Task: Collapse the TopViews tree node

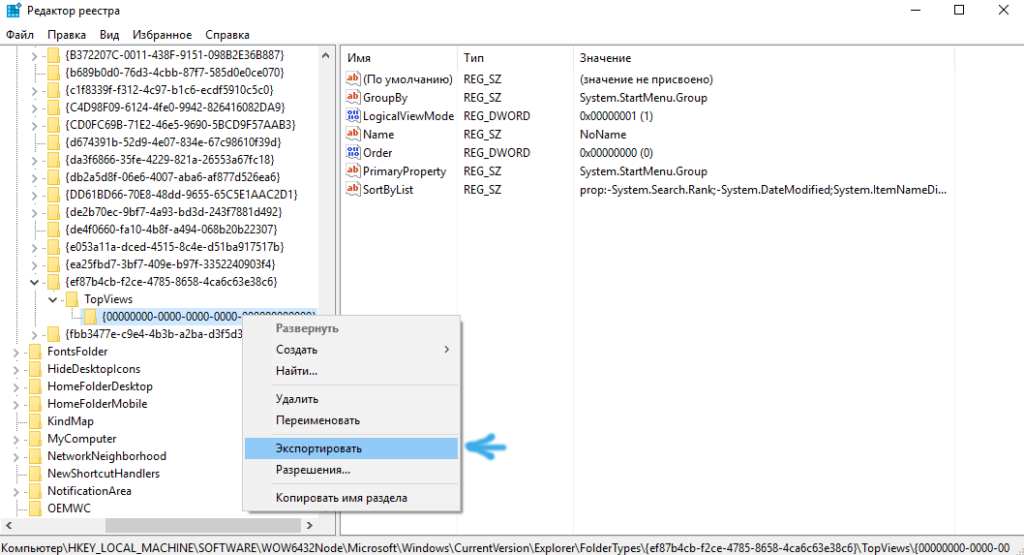Action: click(53, 299)
